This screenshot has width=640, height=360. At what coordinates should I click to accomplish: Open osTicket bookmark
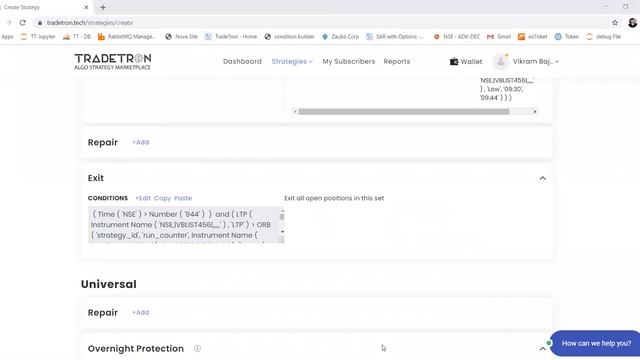coord(533,37)
